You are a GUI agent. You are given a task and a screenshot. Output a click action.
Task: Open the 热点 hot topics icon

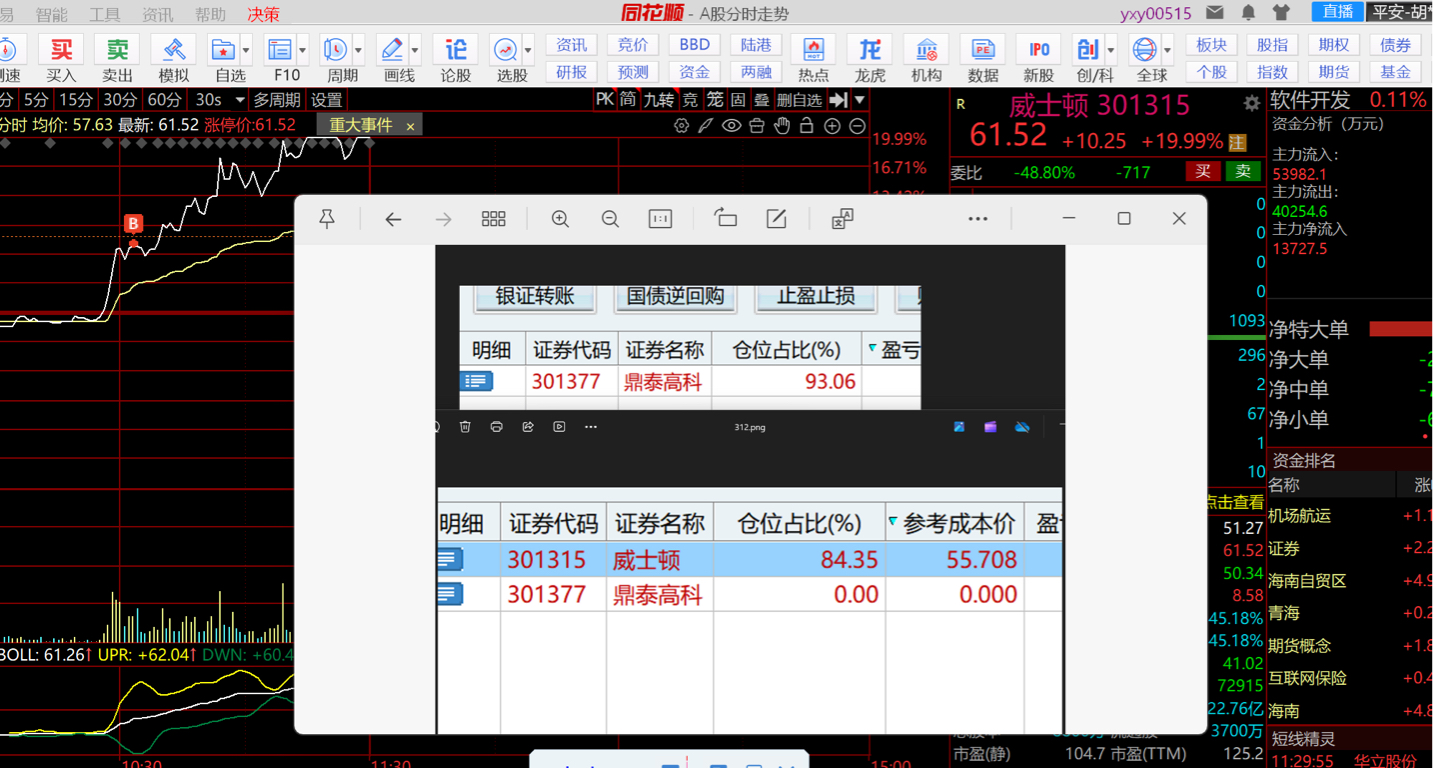pos(813,50)
